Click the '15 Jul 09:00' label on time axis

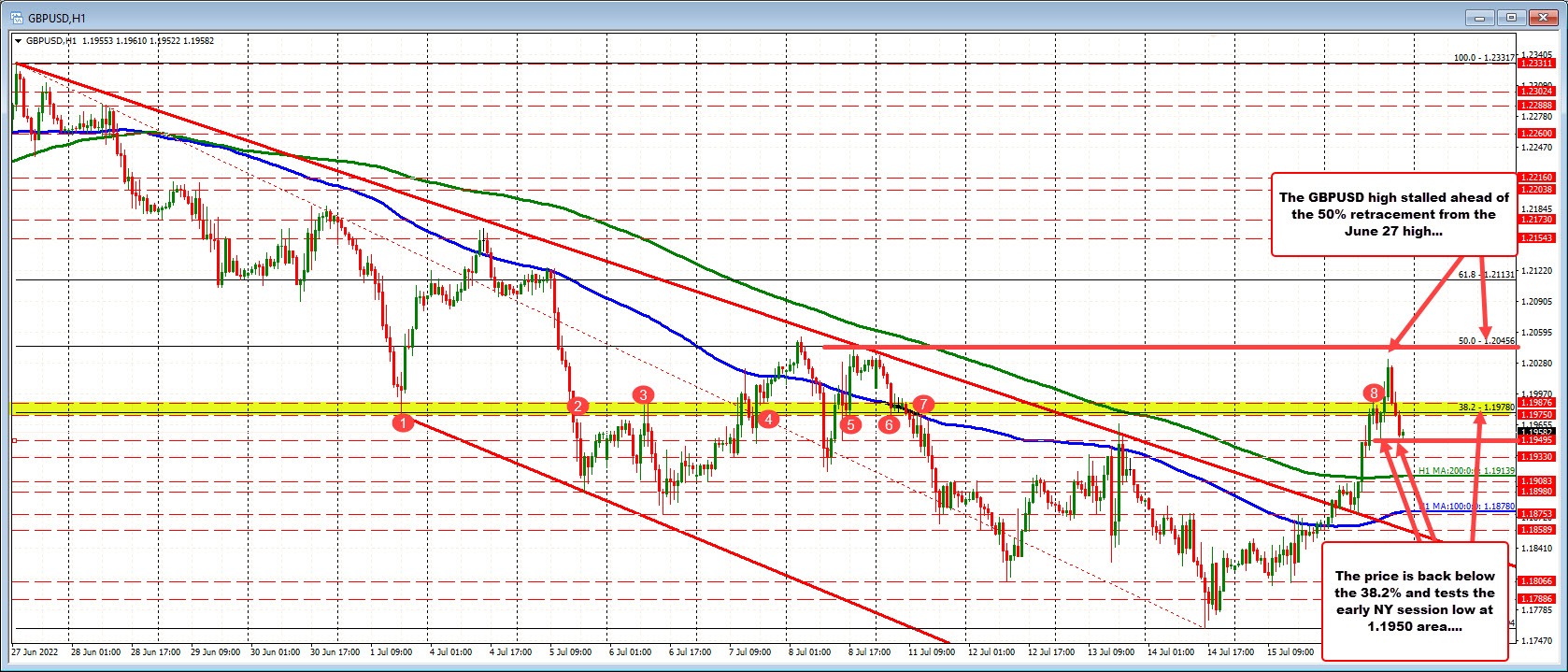point(1290,651)
